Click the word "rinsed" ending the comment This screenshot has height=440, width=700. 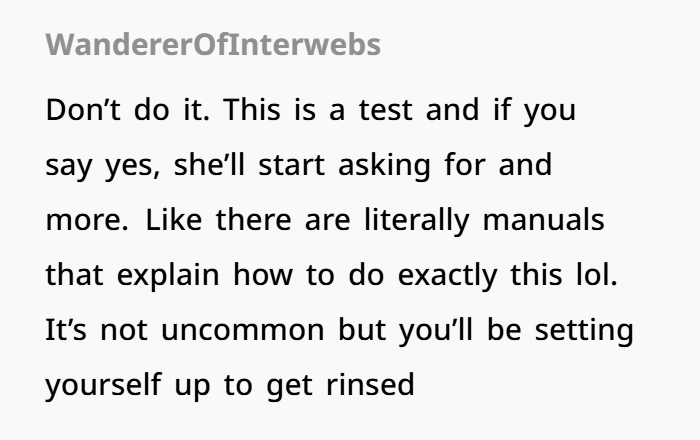371,384
